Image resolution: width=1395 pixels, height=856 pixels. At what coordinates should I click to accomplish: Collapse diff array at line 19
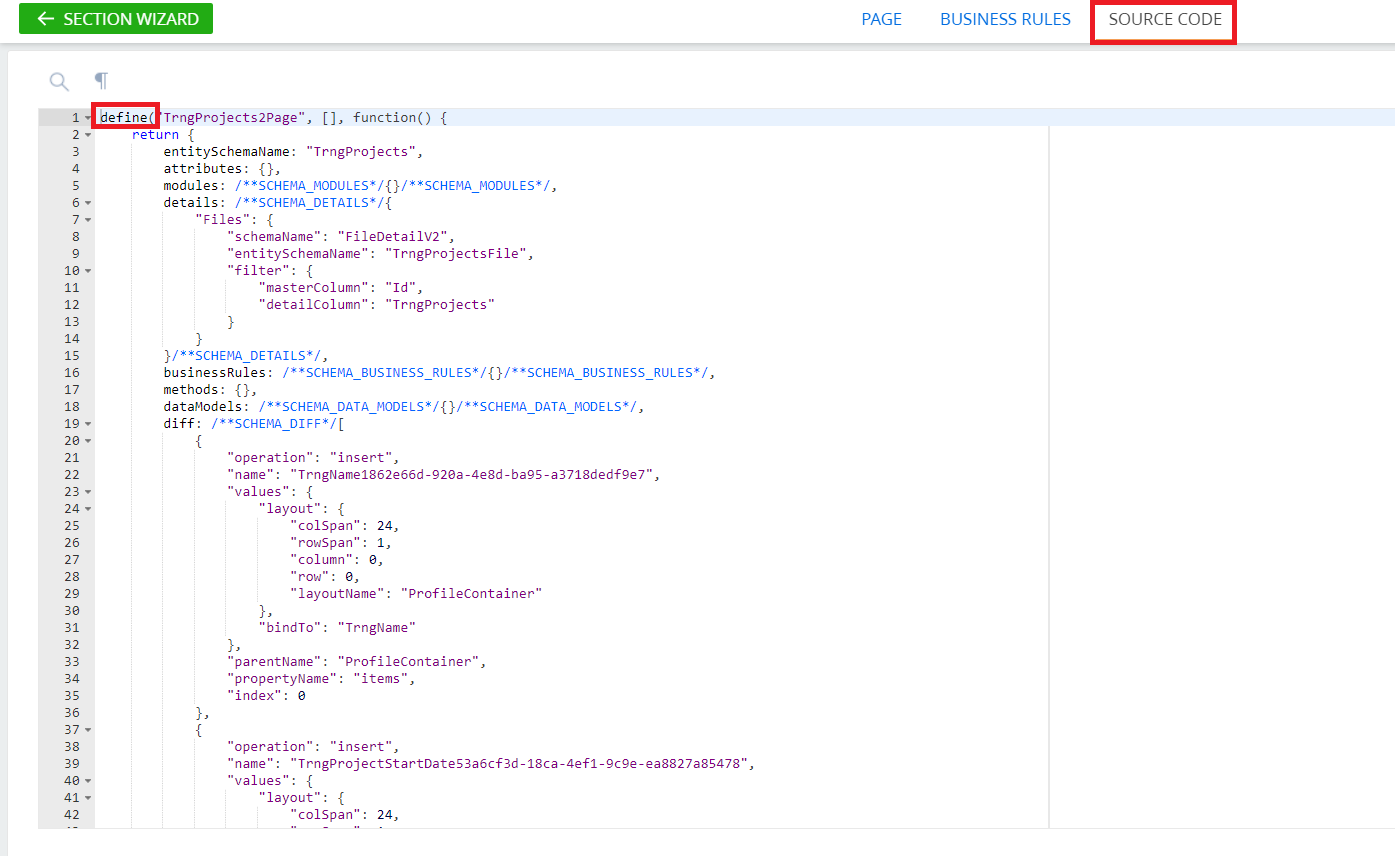(88, 424)
